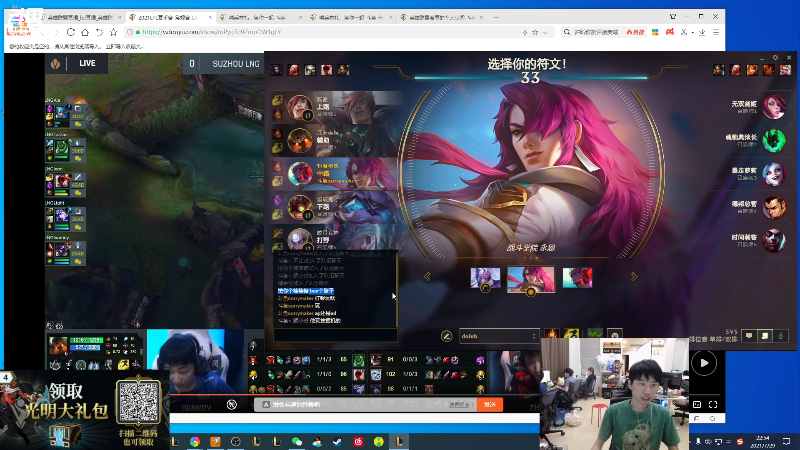Click the chat bubble icon in client
Image resolution: width=800 pixels, height=450 pixels.
click(749, 336)
